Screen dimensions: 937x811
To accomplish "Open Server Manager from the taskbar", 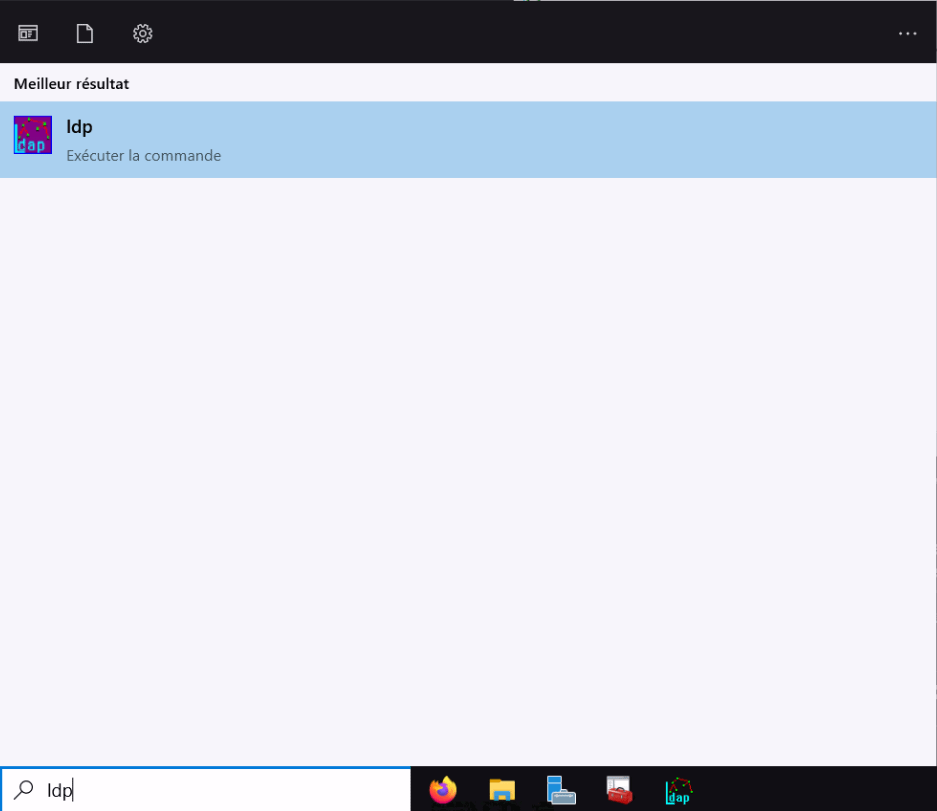I will pos(561,790).
